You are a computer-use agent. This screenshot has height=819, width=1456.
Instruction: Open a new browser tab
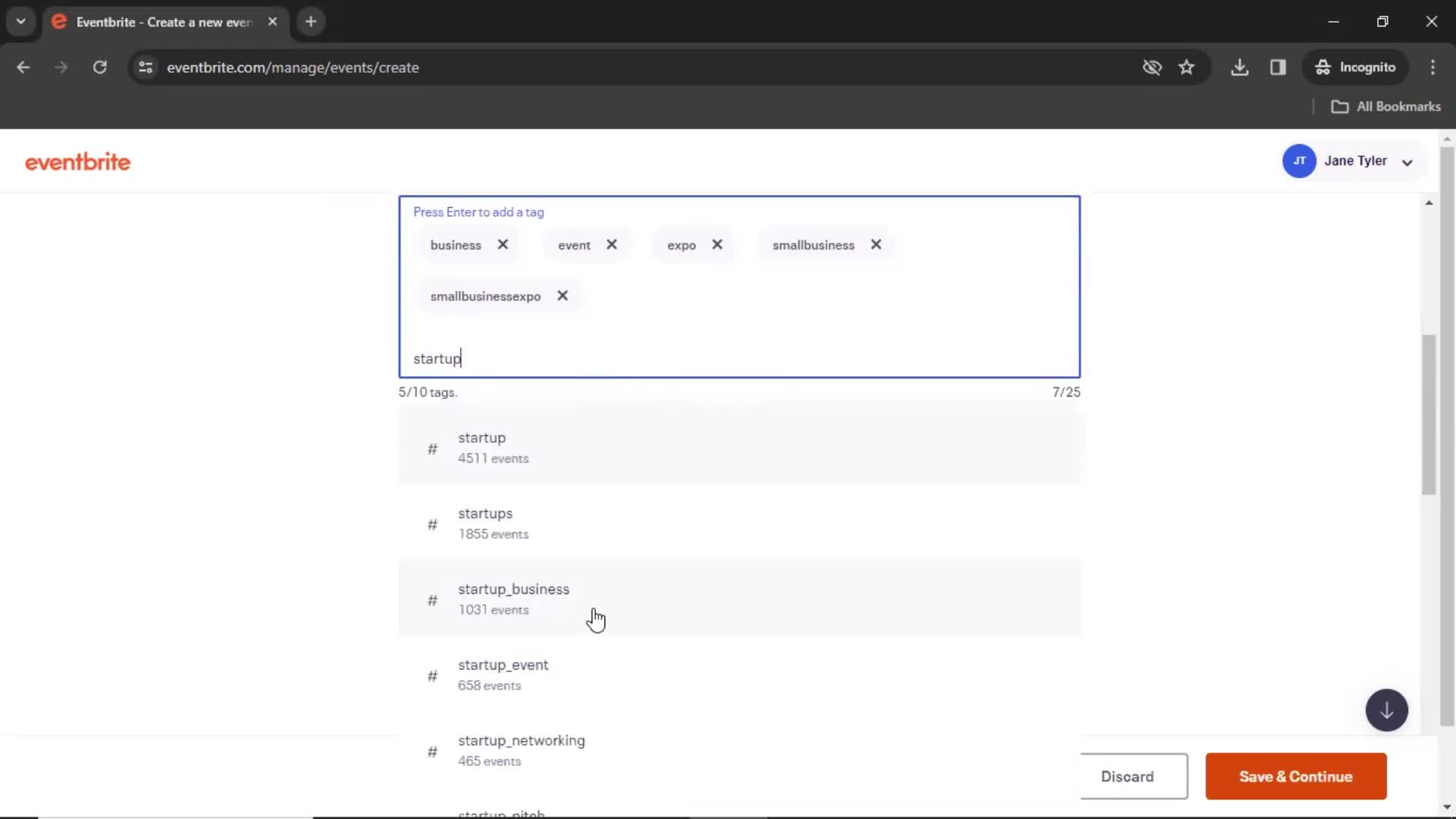click(x=311, y=22)
